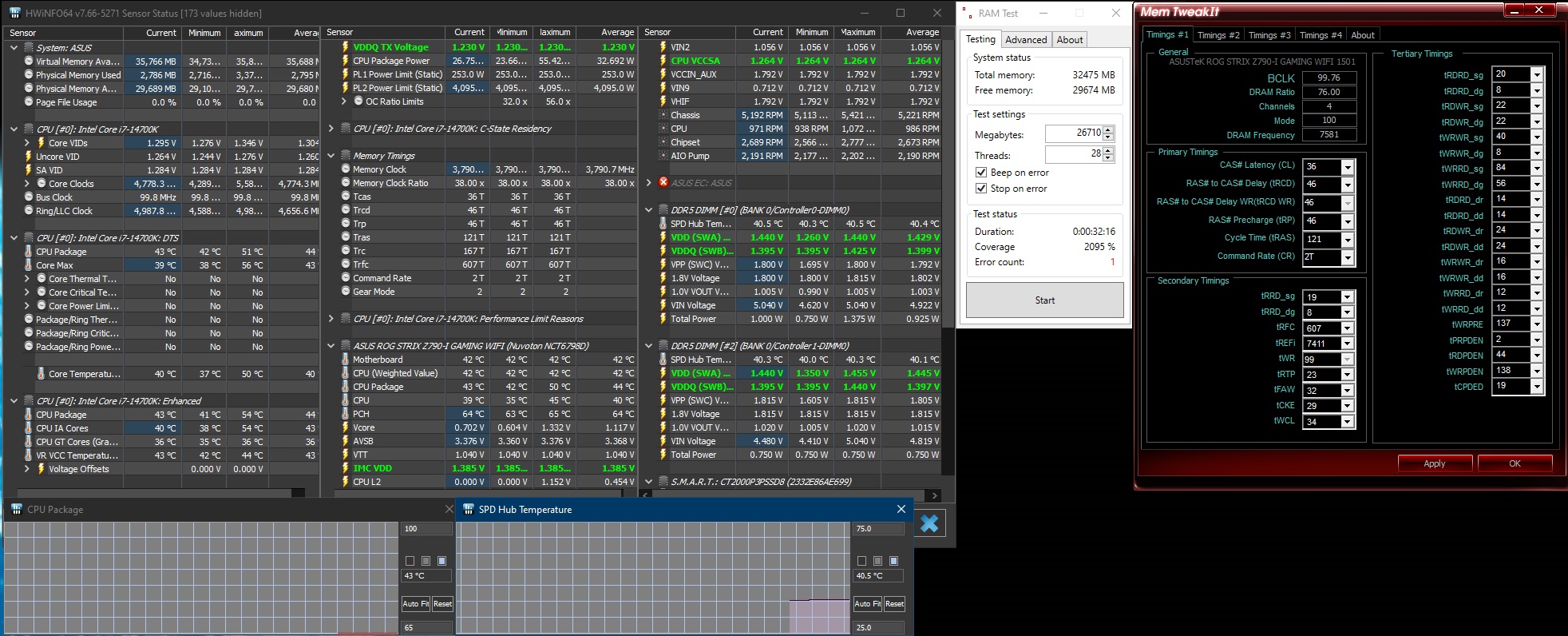Open the tRDRD_sg tertiary timing dropdown
This screenshot has width=1568, height=636.
[1537, 74]
